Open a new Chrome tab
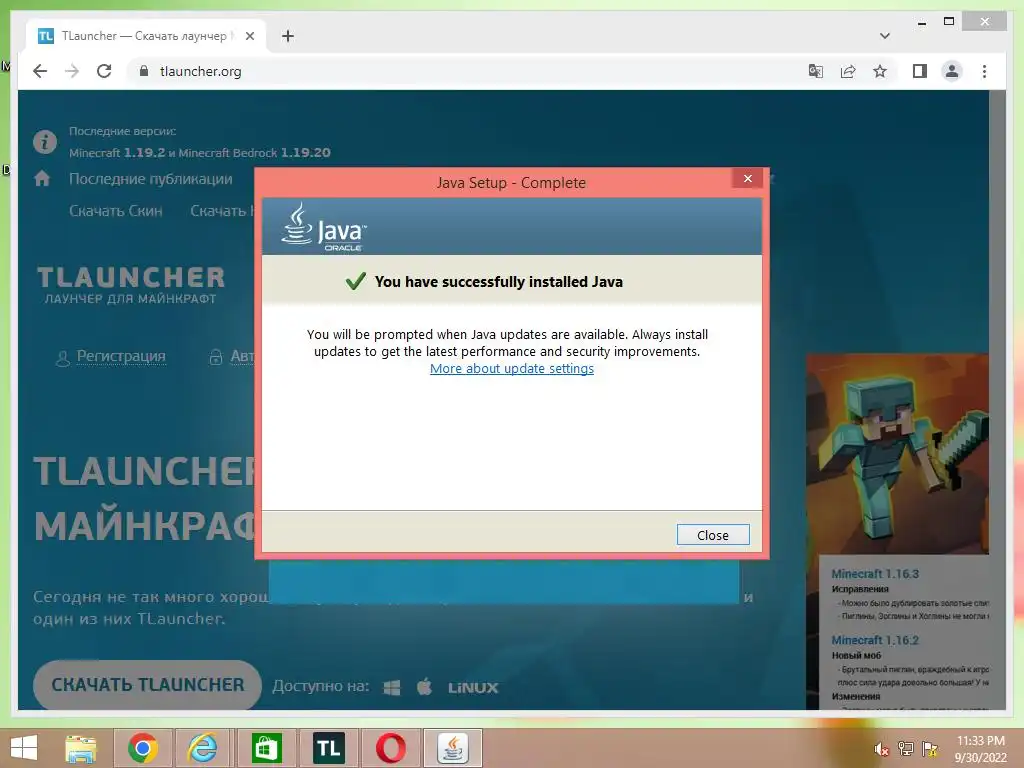The width and height of the screenshot is (1024, 768). (x=288, y=36)
